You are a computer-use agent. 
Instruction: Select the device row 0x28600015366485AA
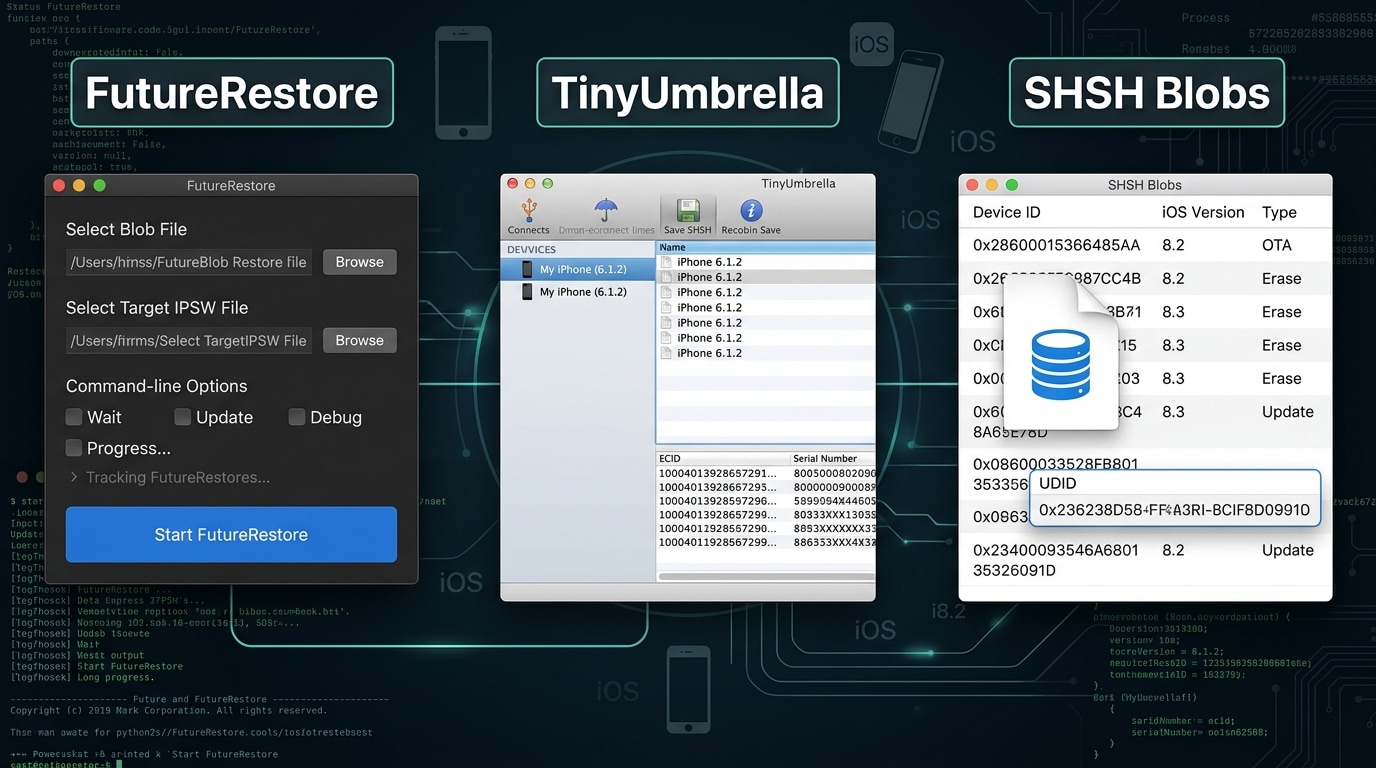pos(1145,245)
